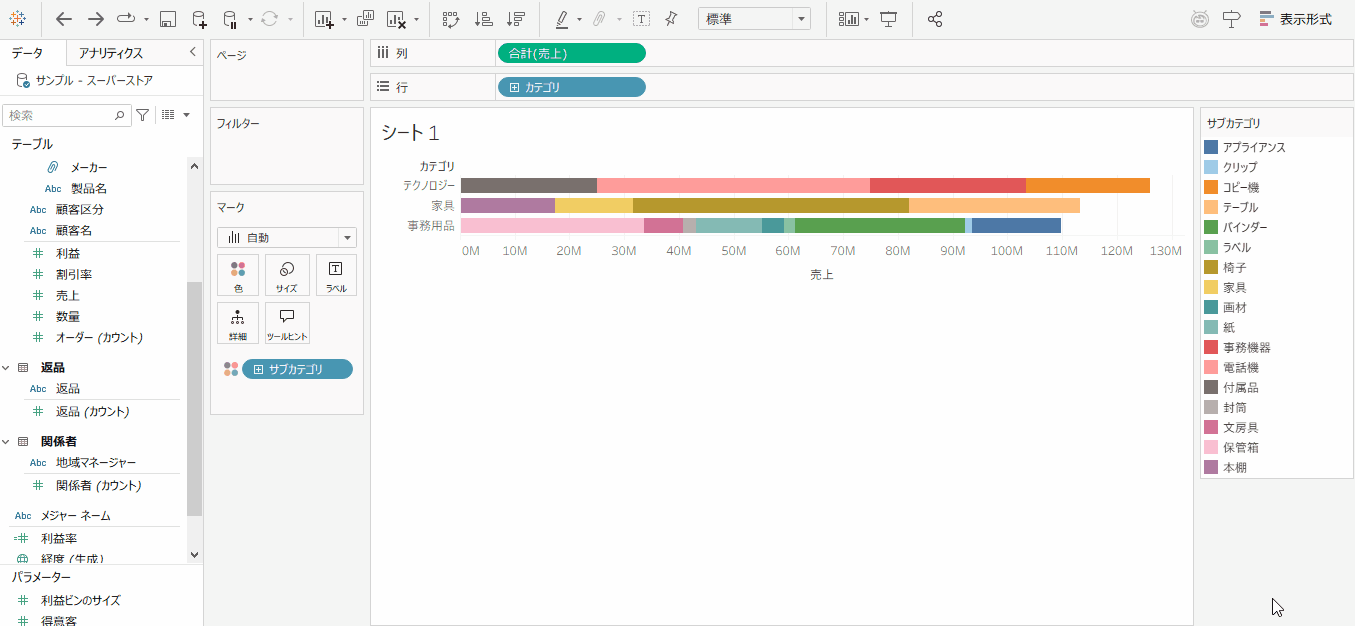Switch to the データ tab
This screenshot has width=1355, height=626.
point(27,53)
